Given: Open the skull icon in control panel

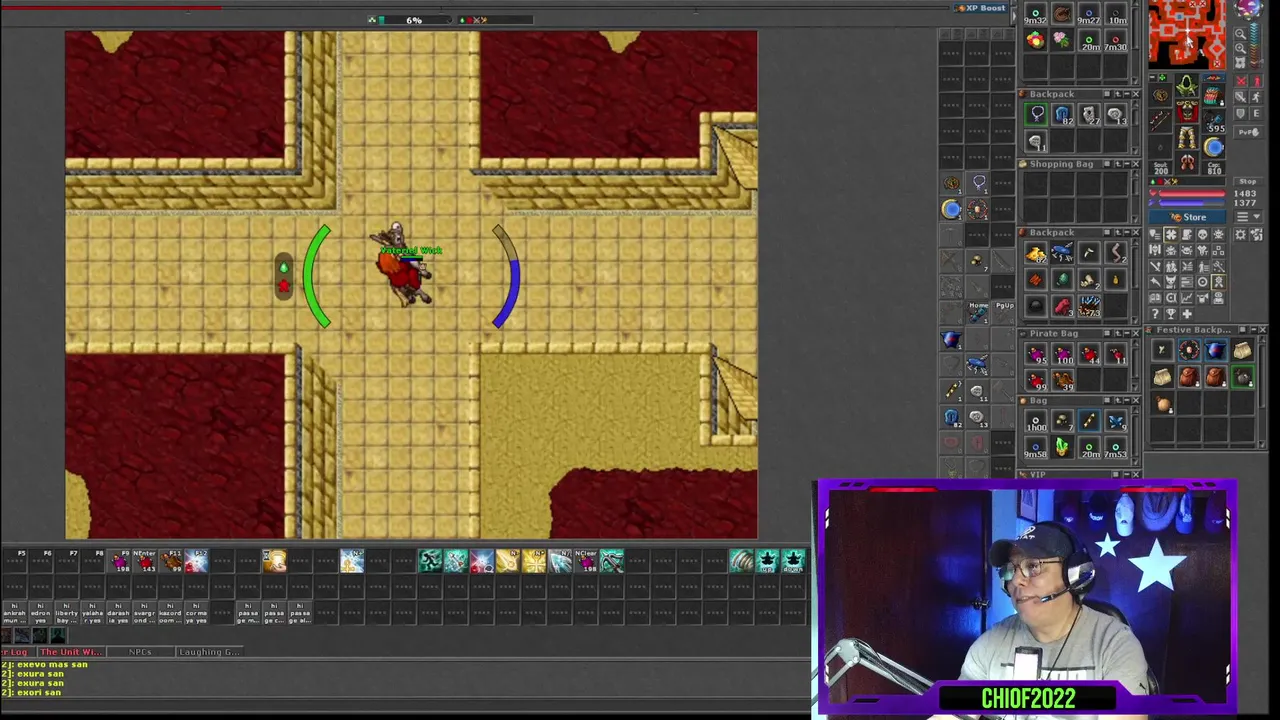Looking at the screenshot, I should point(1203,235).
